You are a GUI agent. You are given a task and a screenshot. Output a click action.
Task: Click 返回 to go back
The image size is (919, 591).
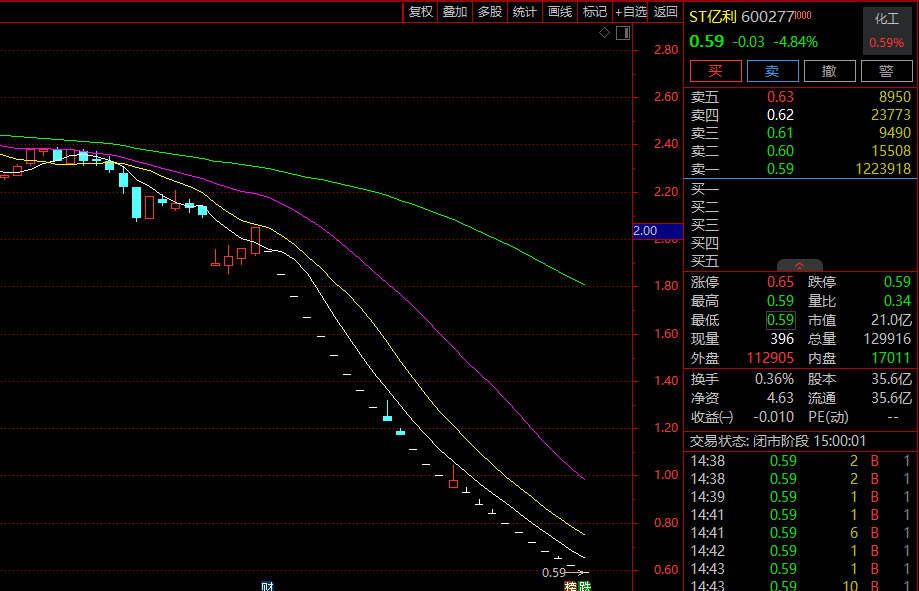tap(665, 12)
